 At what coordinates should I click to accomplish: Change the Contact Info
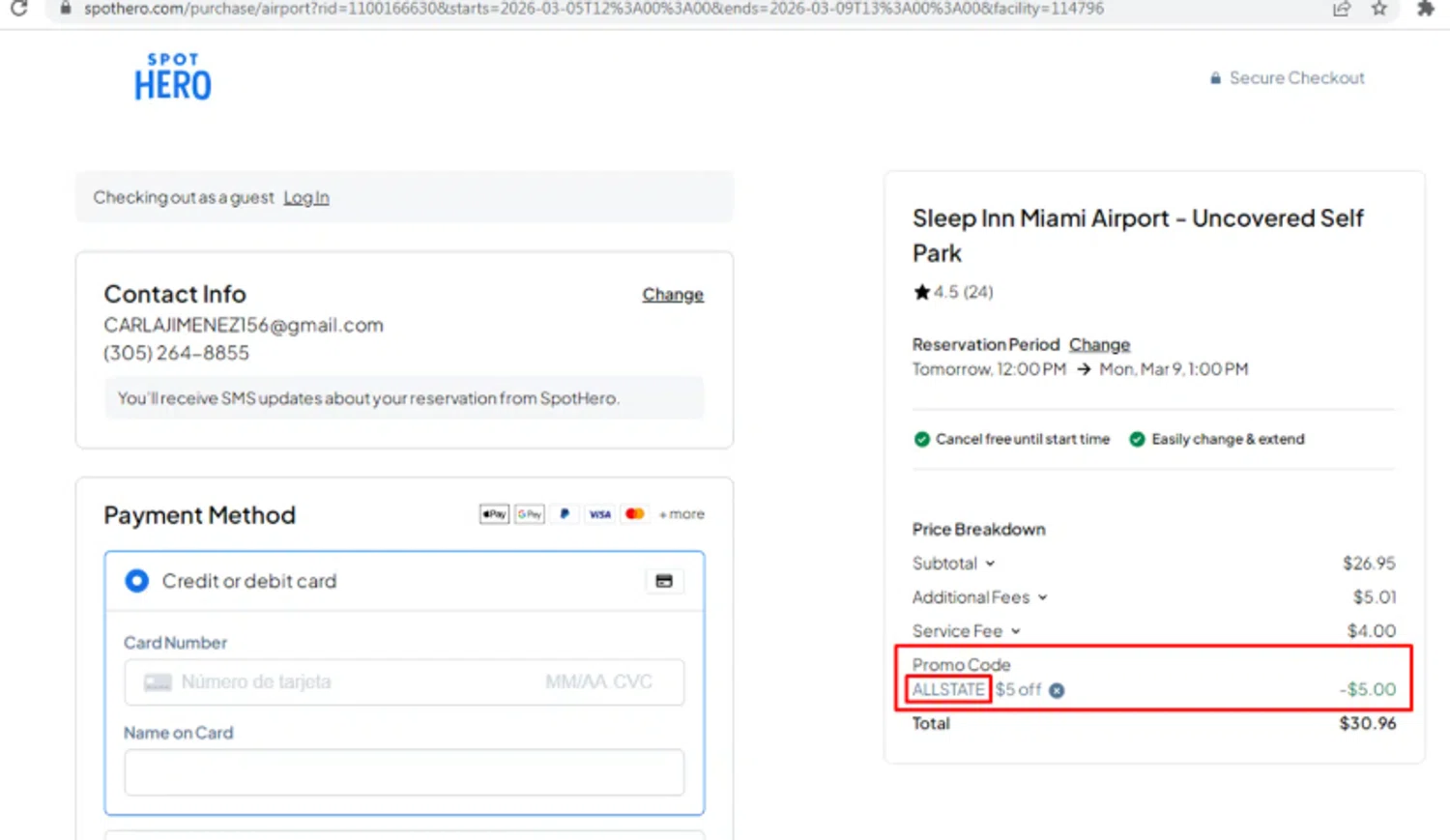673,295
